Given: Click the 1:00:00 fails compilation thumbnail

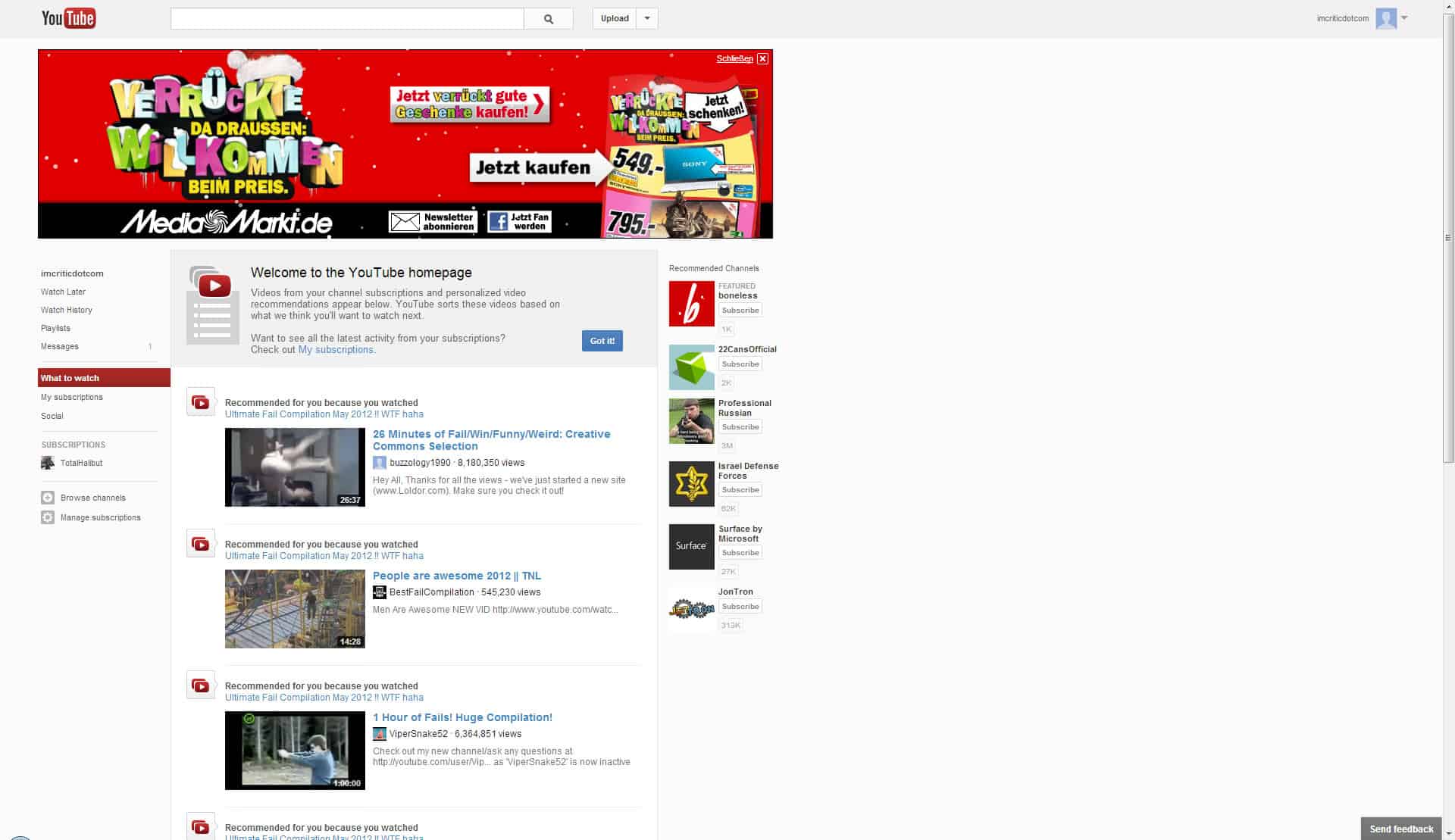Looking at the screenshot, I should click(x=295, y=751).
